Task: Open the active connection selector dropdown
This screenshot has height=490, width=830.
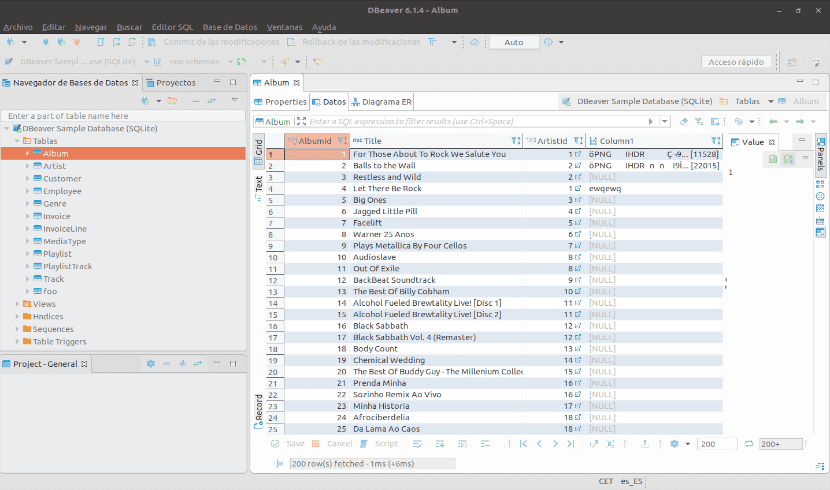Action: click(x=147, y=62)
